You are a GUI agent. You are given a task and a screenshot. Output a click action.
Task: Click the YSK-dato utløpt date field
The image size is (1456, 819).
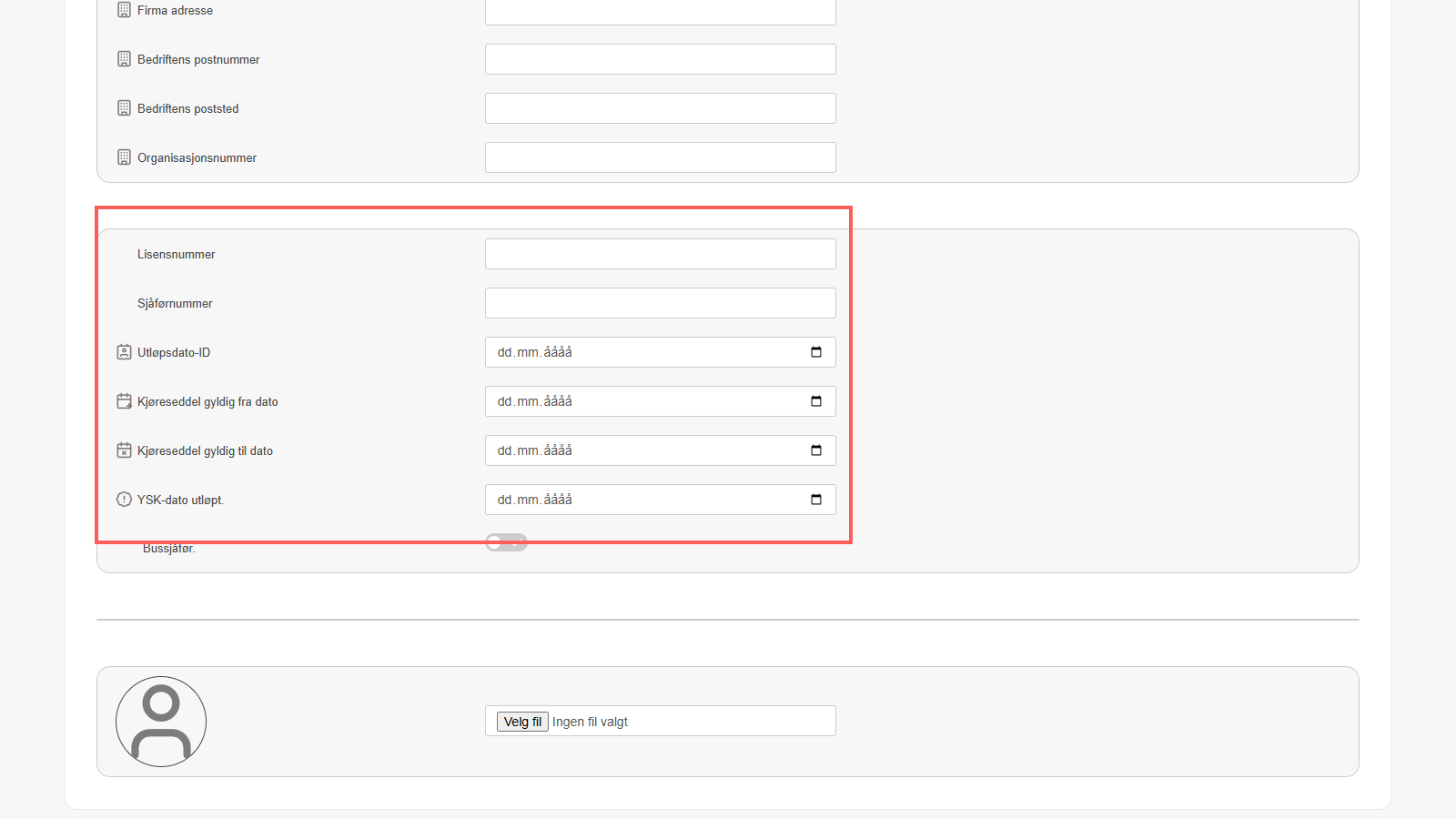tap(661, 500)
